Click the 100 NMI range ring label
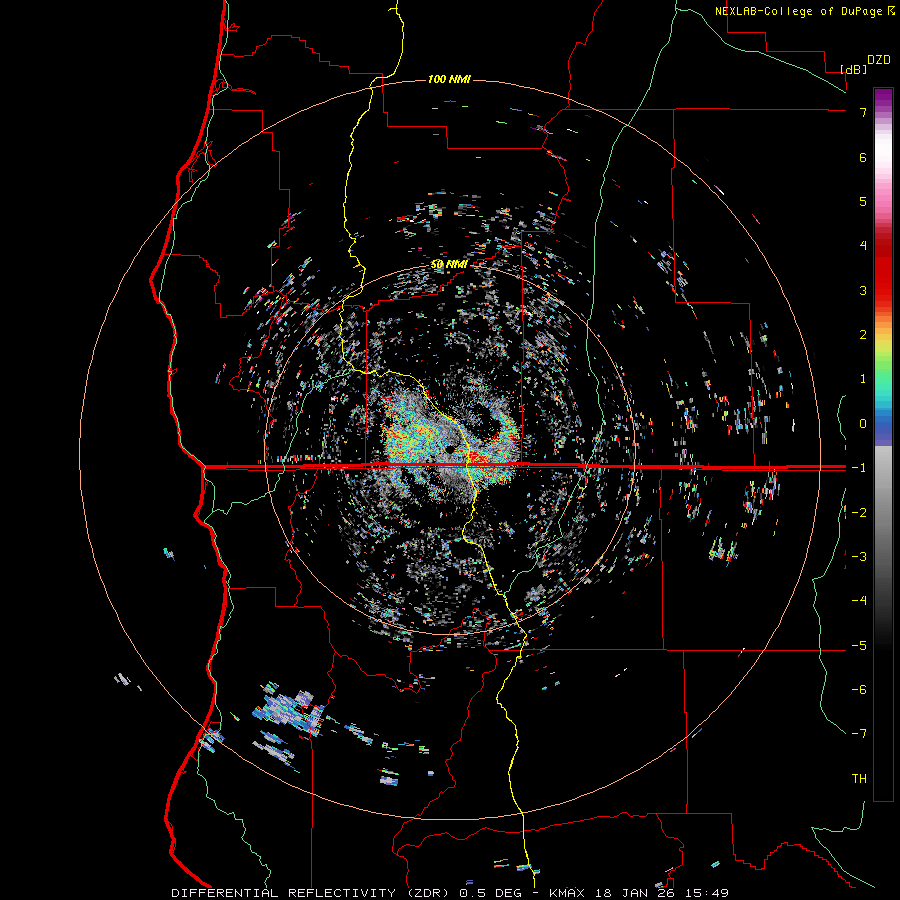900x900 pixels. pyautogui.click(x=449, y=79)
